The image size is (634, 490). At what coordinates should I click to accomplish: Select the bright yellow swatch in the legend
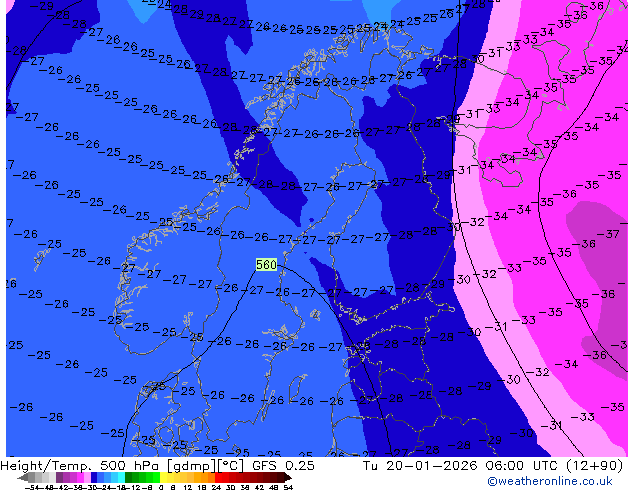(x=163, y=477)
